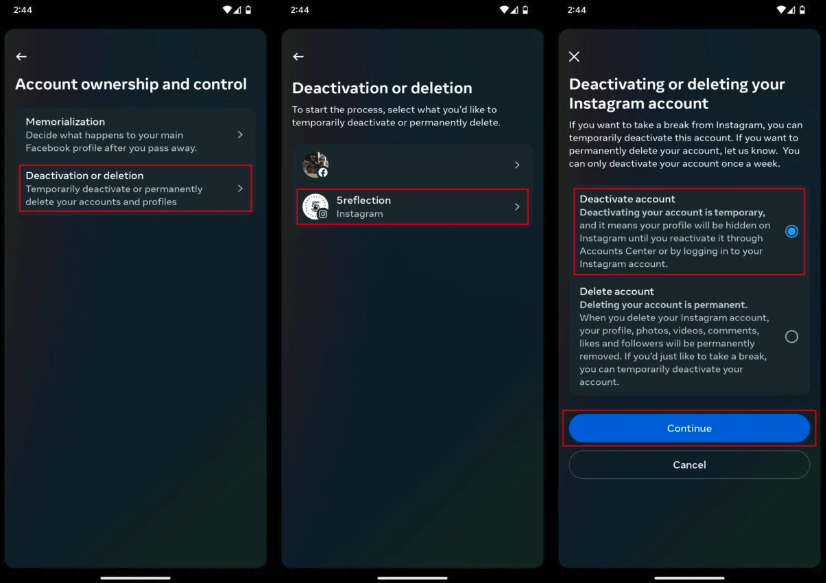Choose the Deactivate account option description
Viewport: 826px width, 583px height.
pos(675,238)
